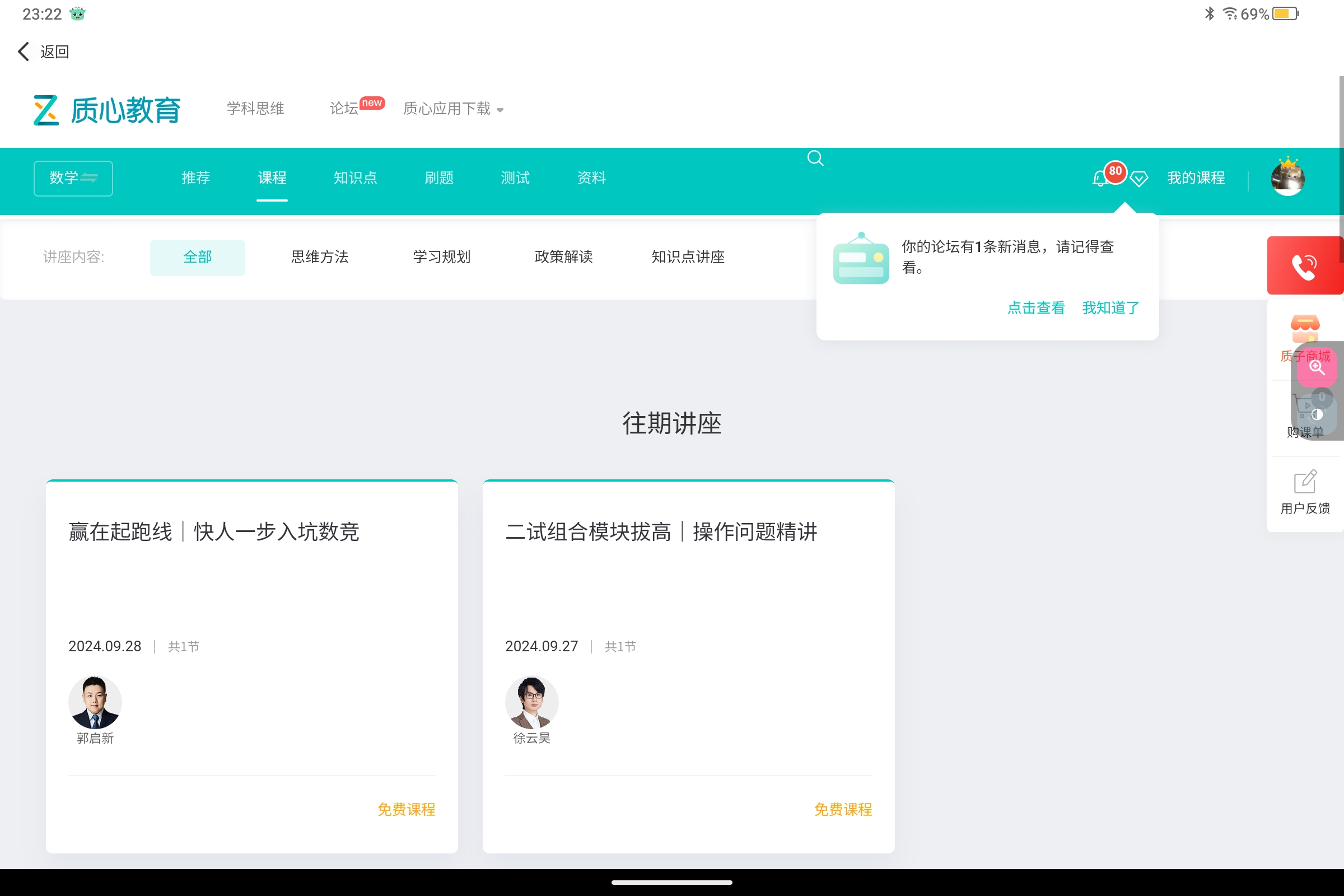
Task: Click the diamond VIP icon
Action: click(1139, 179)
